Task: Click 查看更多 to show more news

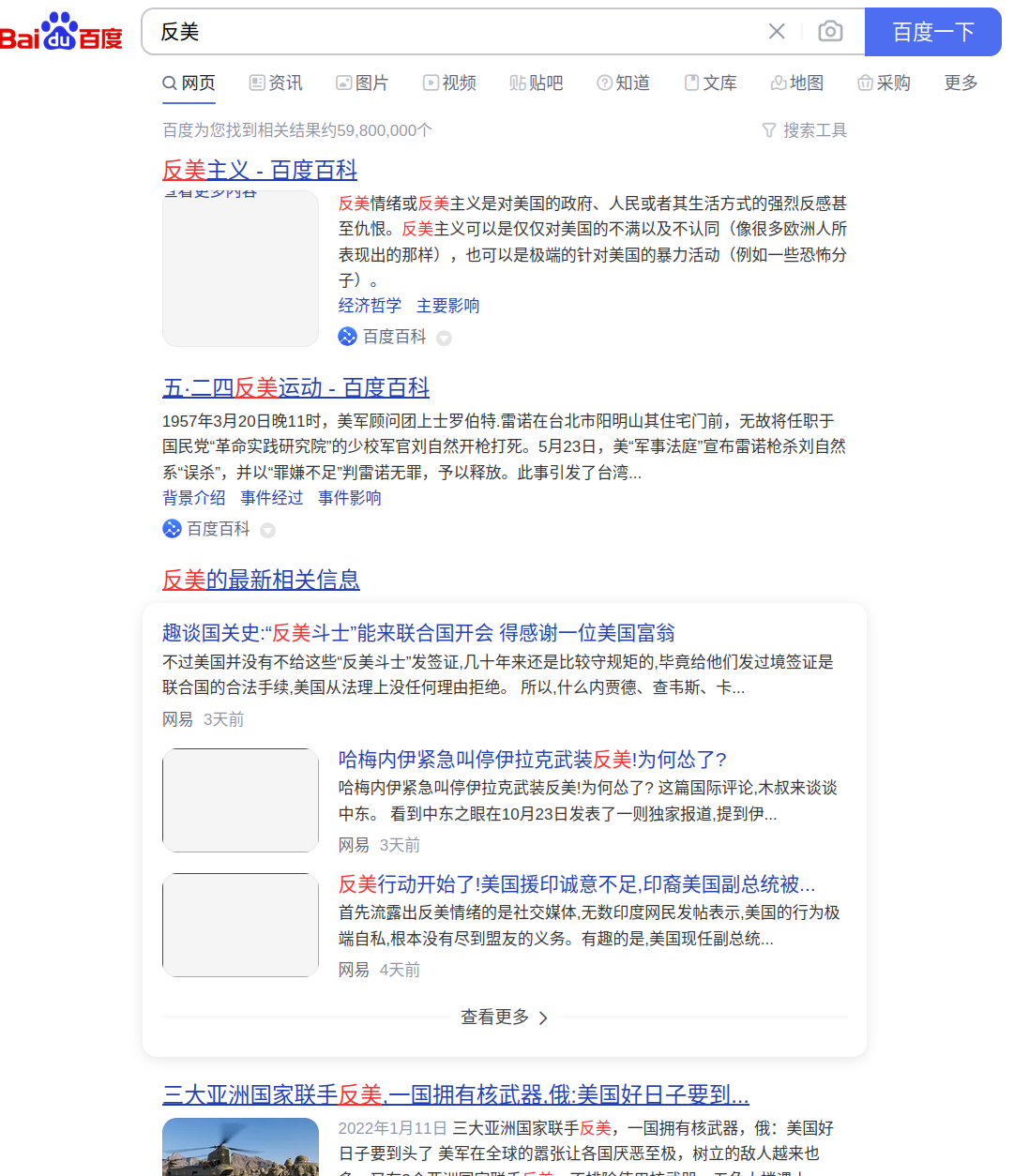Action: tap(505, 1018)
